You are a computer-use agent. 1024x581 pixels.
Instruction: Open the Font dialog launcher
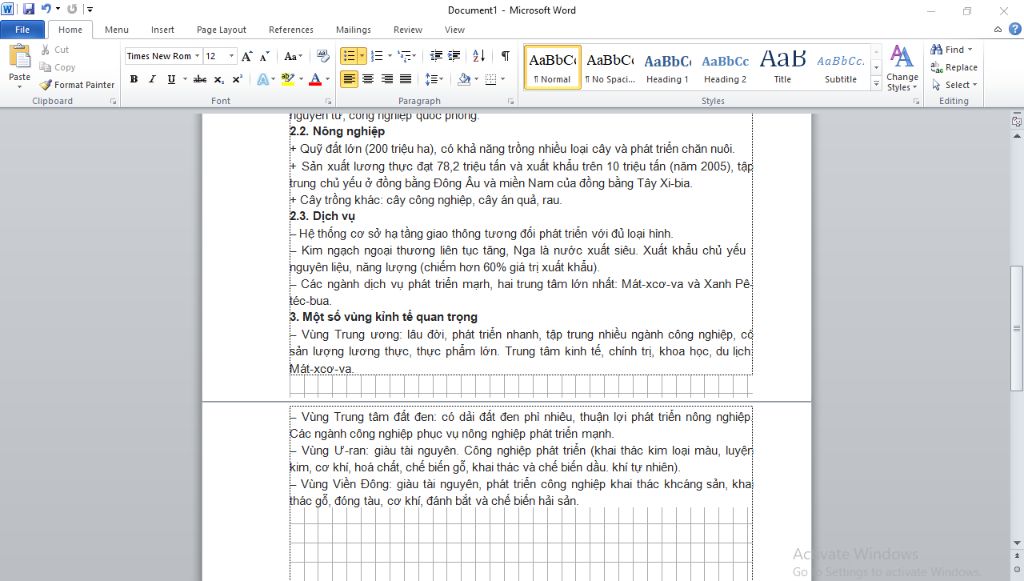coord(328,101)
